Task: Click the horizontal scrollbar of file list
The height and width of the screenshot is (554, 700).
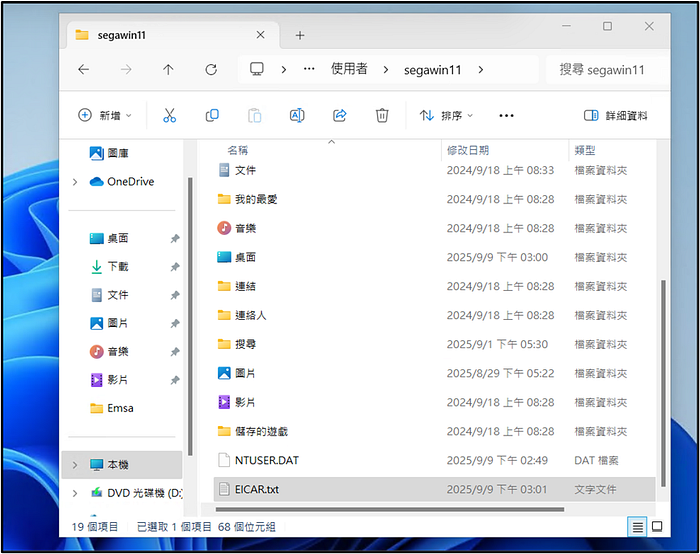Action: point(390,509)
